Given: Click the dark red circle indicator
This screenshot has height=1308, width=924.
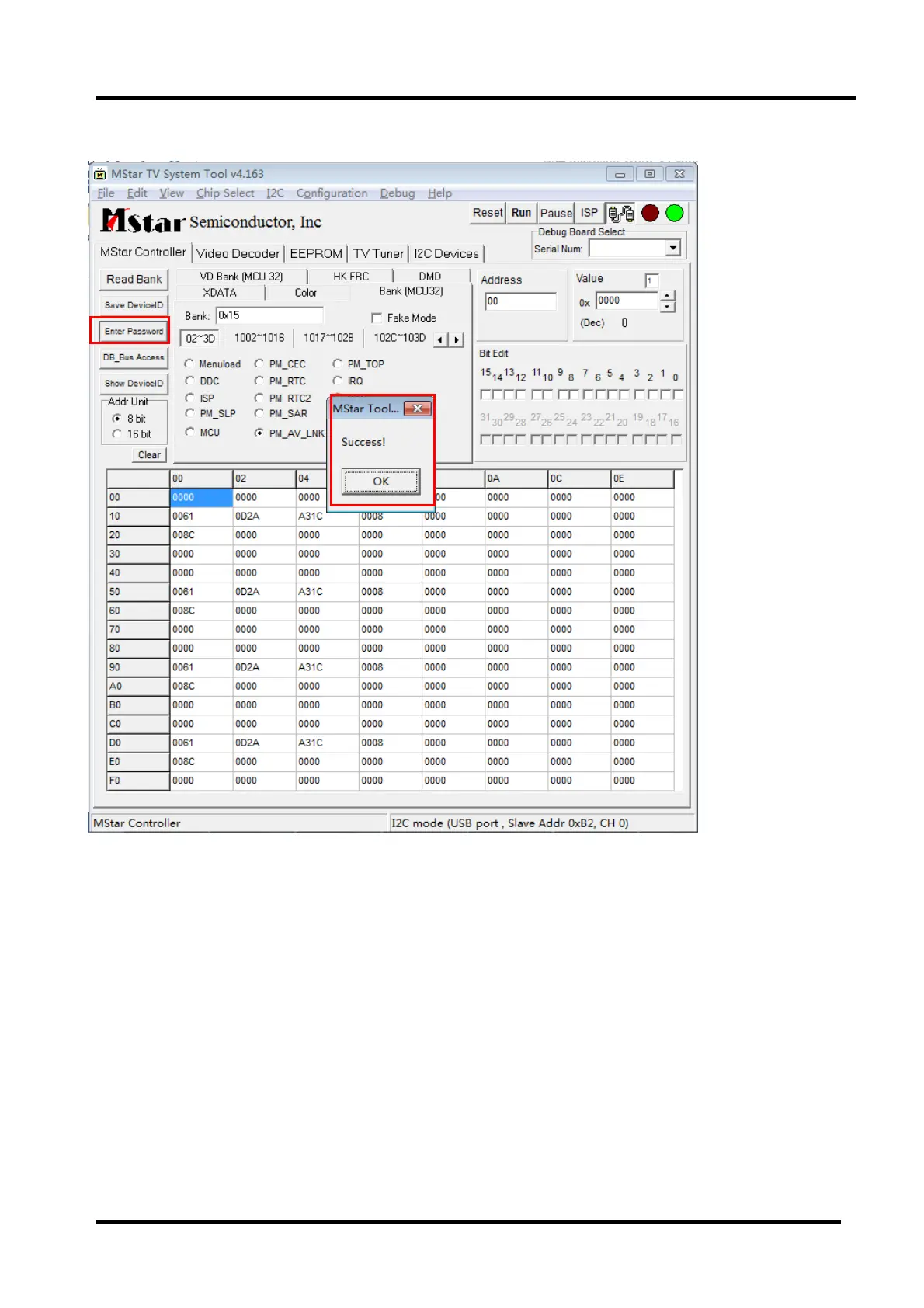Looking at the screenshot, I should point(651,213).
